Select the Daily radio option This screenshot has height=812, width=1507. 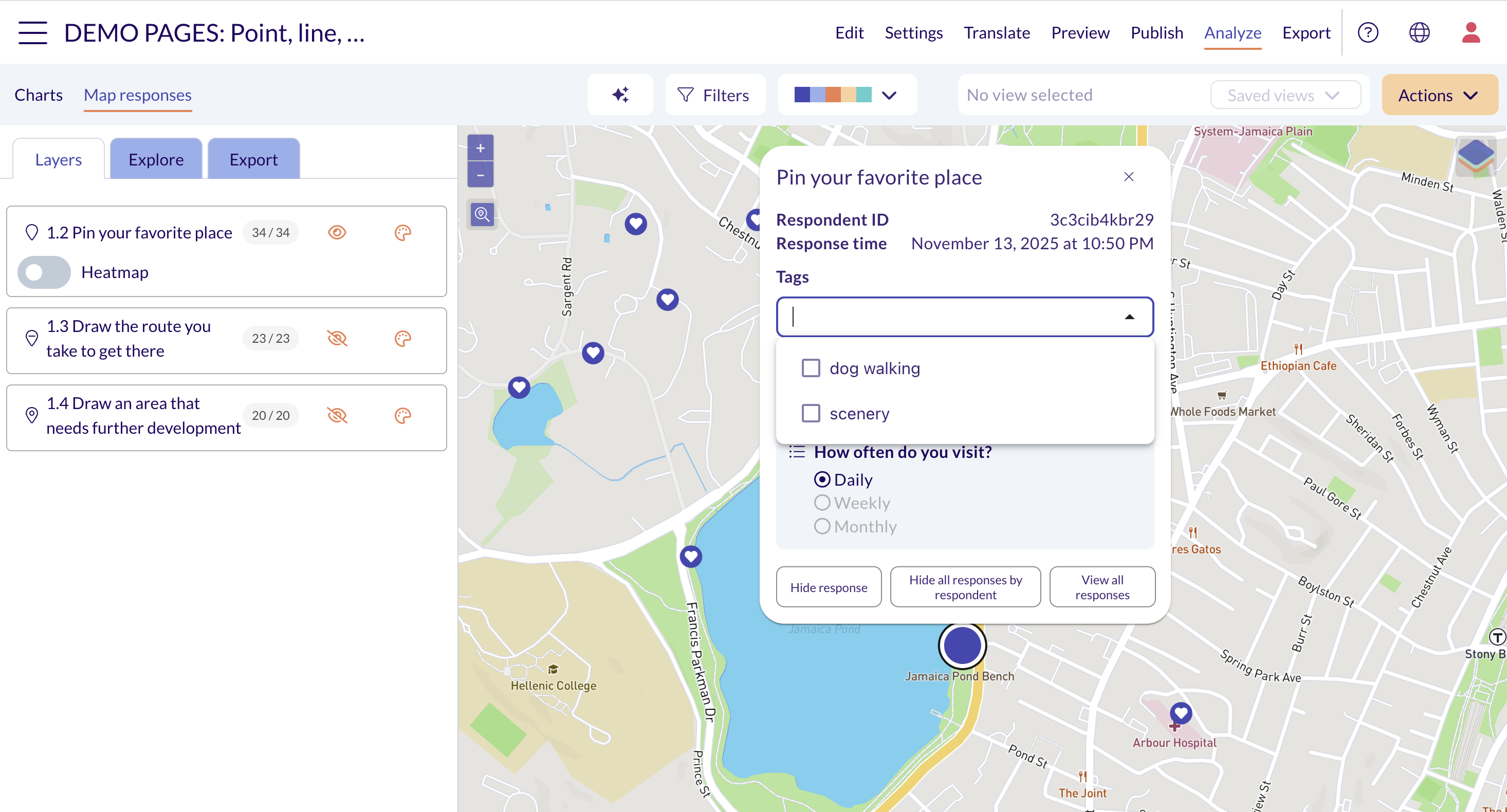tap(822, 479)
